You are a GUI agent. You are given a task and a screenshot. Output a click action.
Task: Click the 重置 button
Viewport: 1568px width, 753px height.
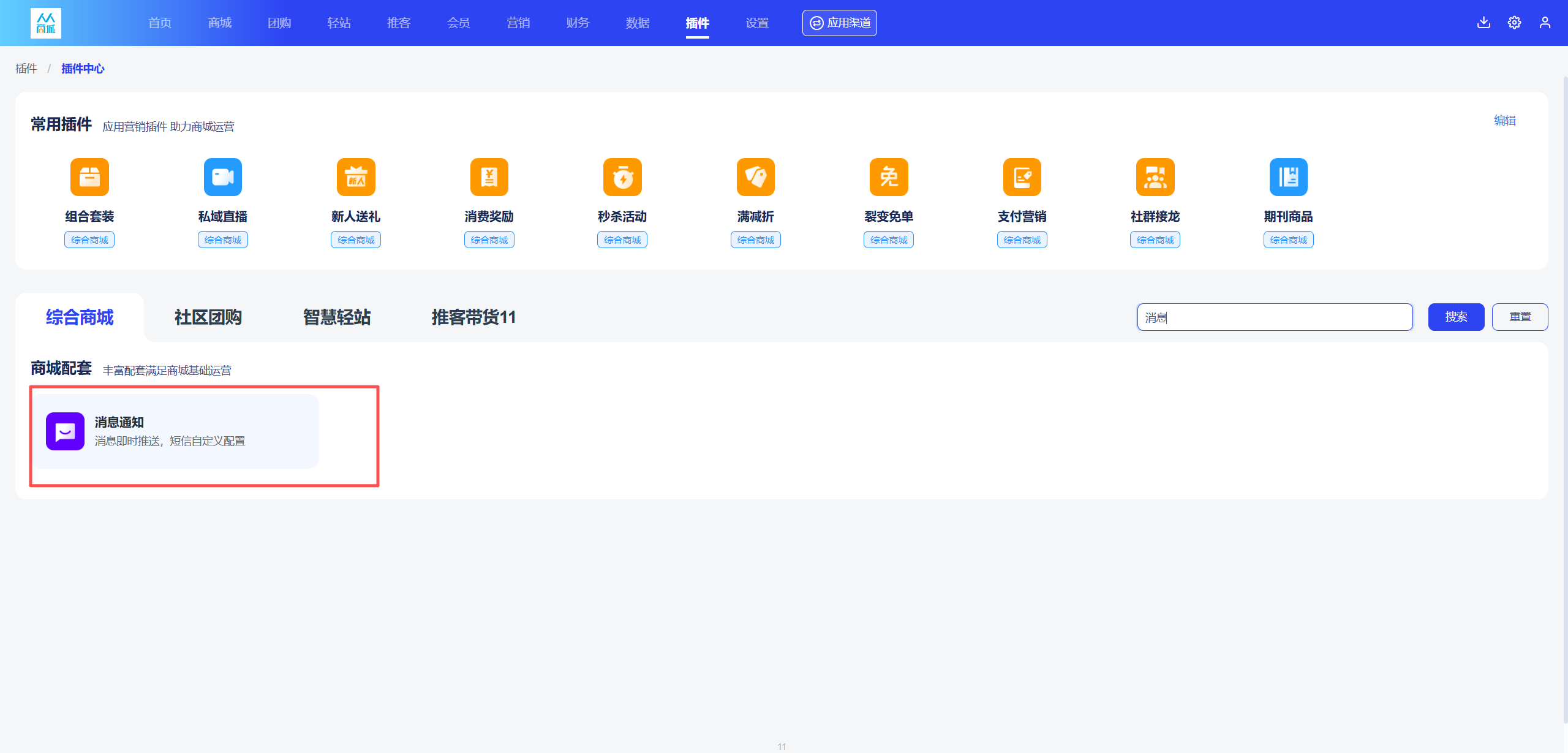[1520, 317]
